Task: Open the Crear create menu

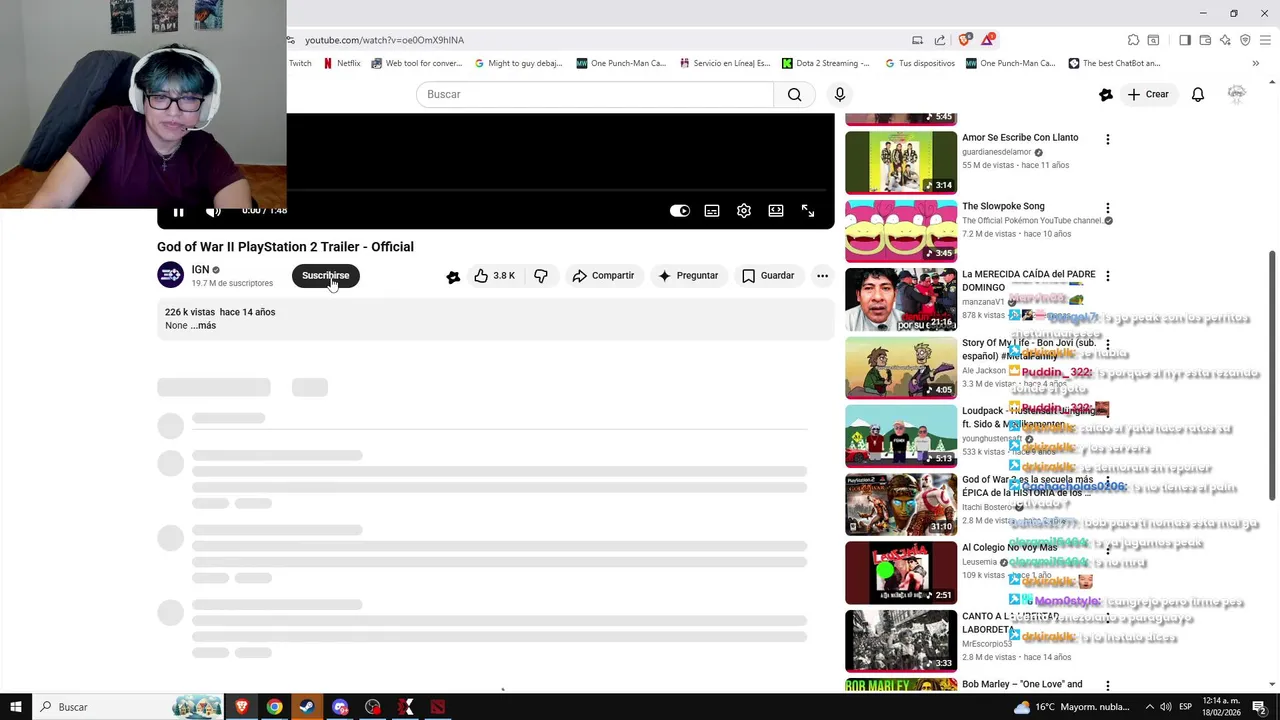Action: [x=1148, y=94]
